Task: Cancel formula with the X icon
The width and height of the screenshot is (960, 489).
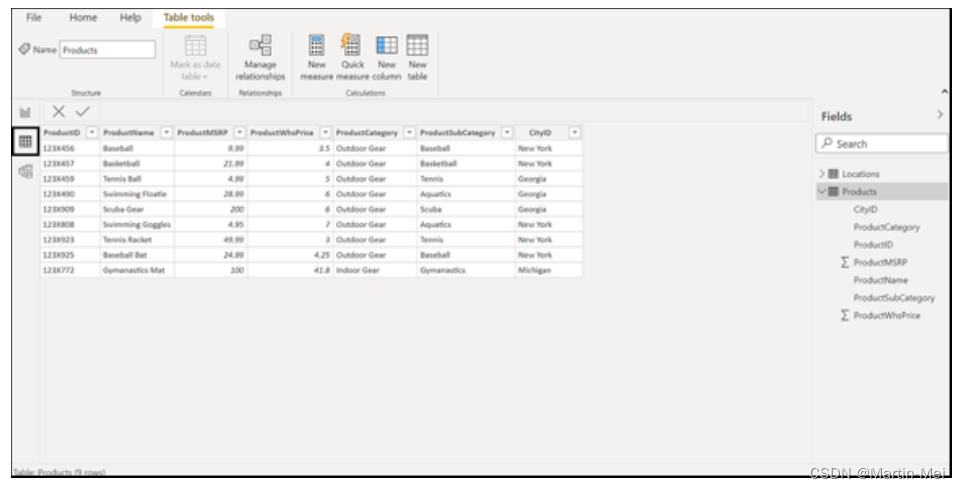Action: coord(59,111)
